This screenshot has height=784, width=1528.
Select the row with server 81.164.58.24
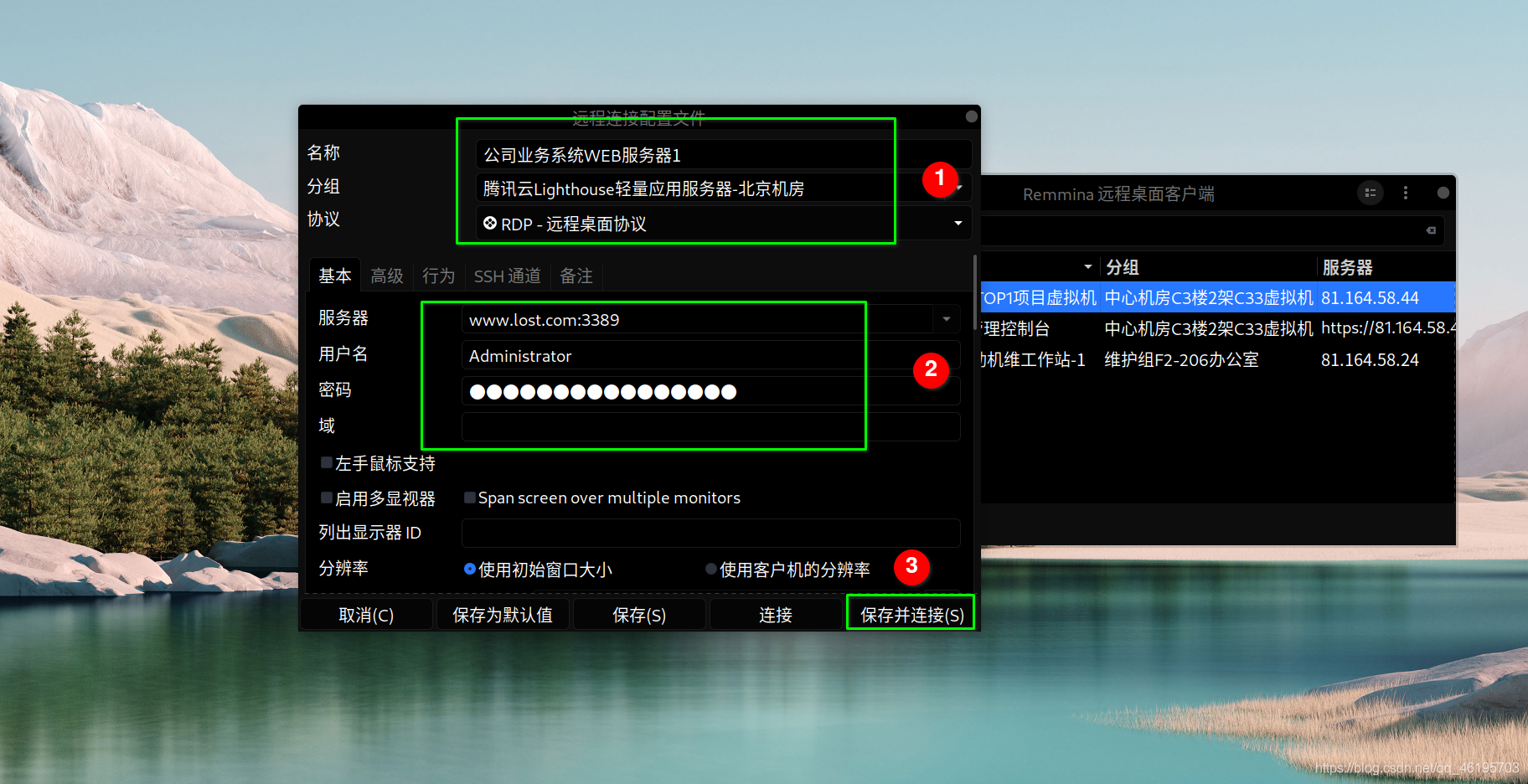[x=1218, y=359]
